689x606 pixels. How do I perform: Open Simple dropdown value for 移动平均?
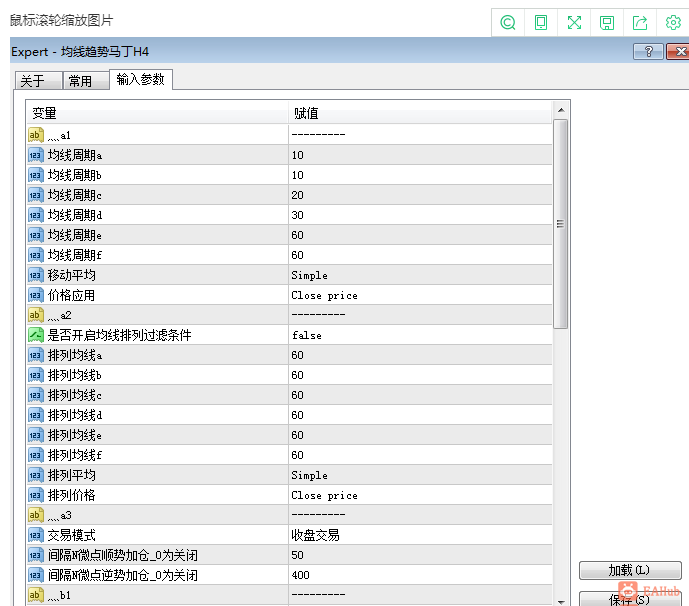[x=420, y=275]
